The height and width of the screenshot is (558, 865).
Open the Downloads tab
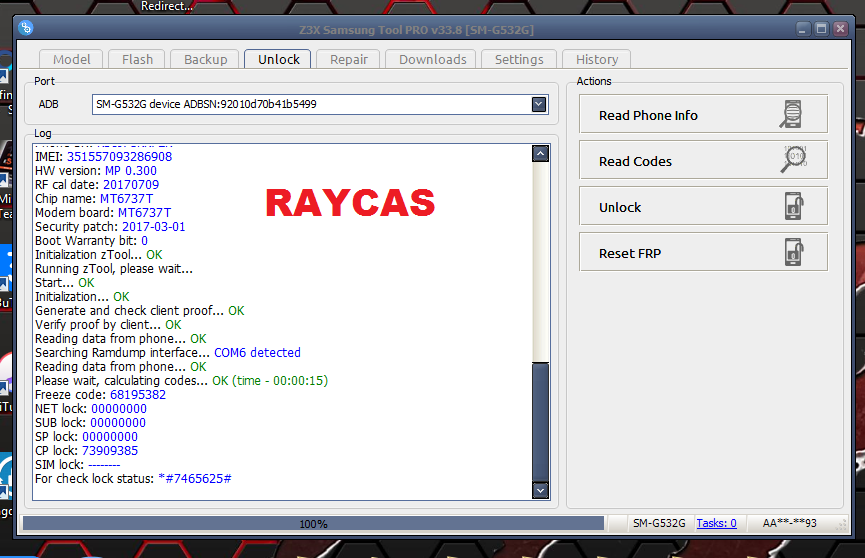tap(432, 59)
